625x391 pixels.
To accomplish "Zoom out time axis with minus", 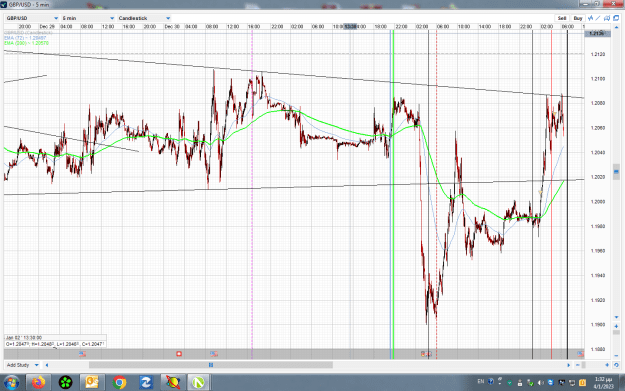I will [578, 365].
